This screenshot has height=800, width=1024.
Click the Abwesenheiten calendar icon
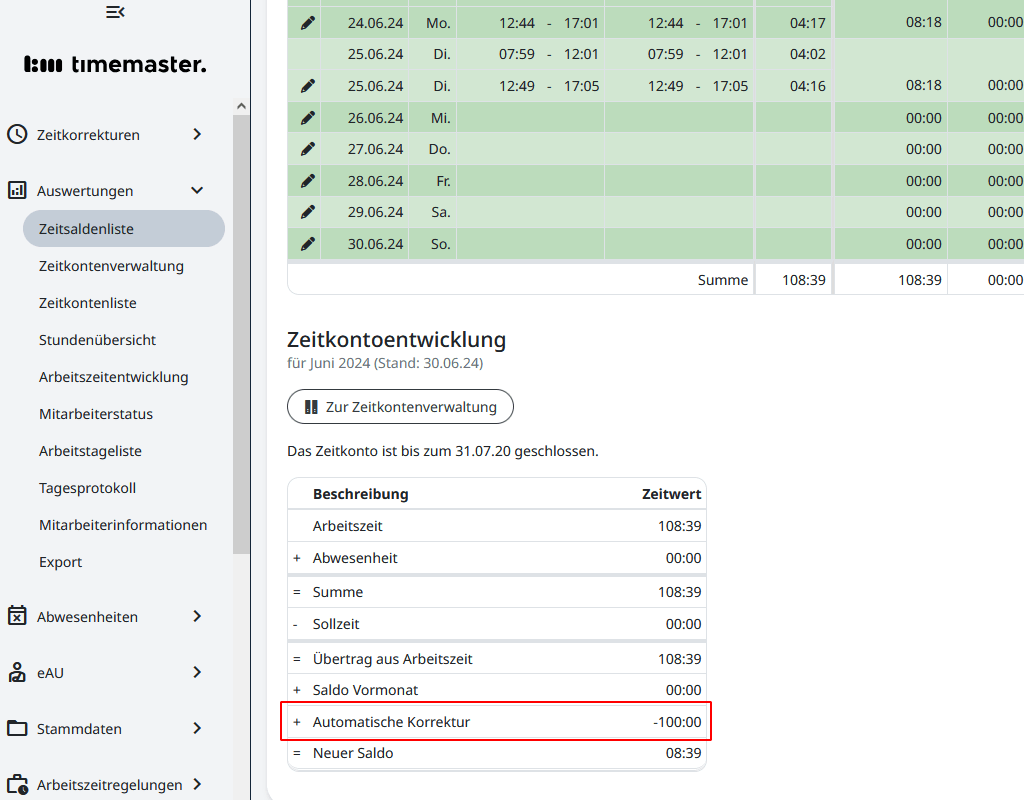17,616
